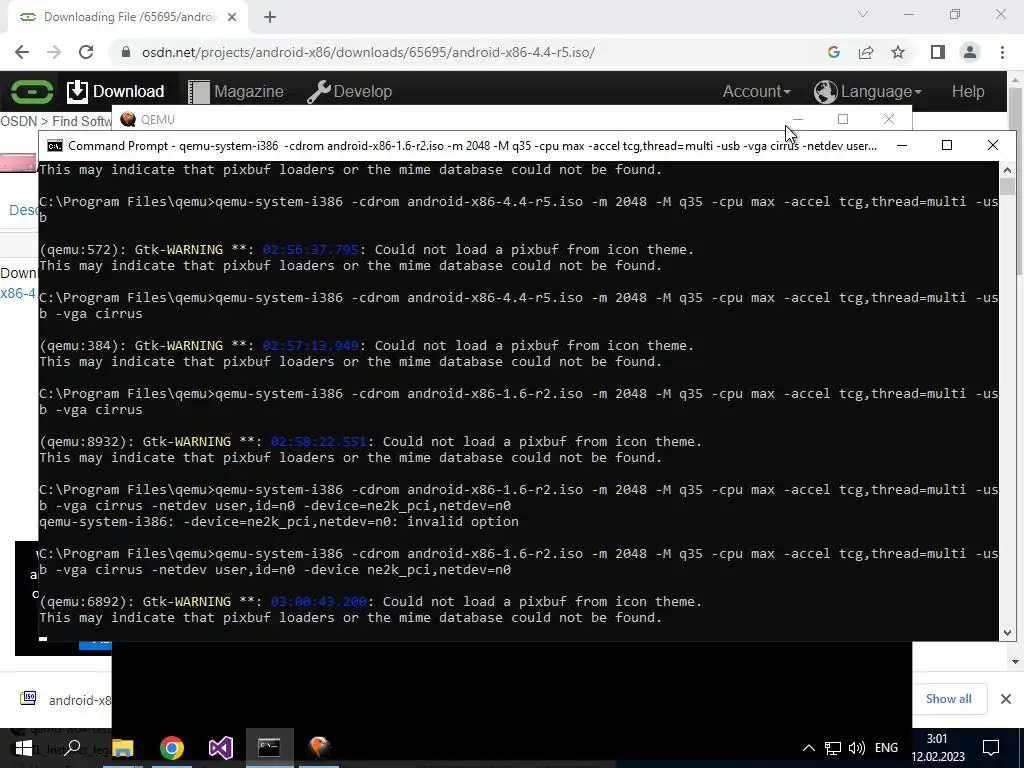Open Chrome side panel icon
The height and width of the screenshot is (768, 1024).
938,52
